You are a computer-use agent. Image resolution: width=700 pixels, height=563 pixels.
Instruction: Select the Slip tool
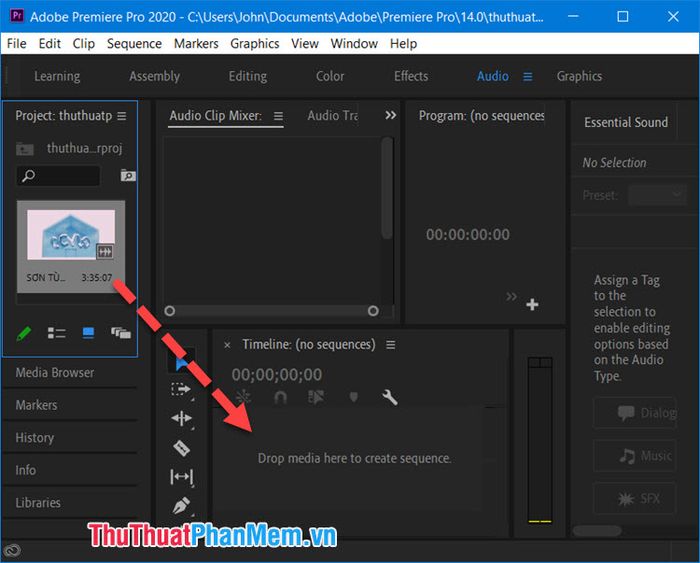181,477
